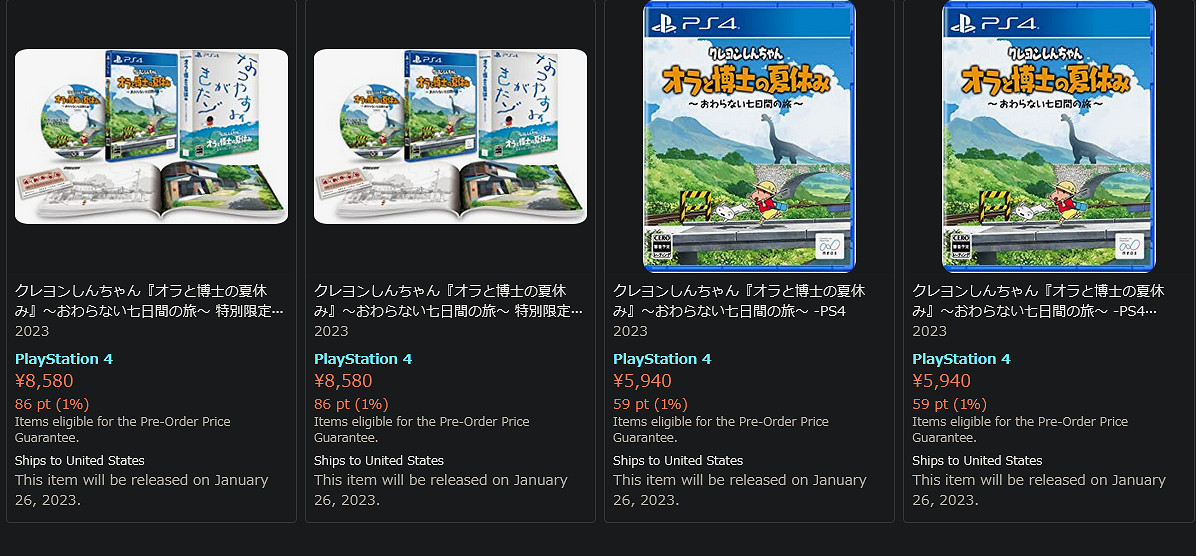Open the third card's title ending in -PS4
1196x556 pixels.
[739, 300]
